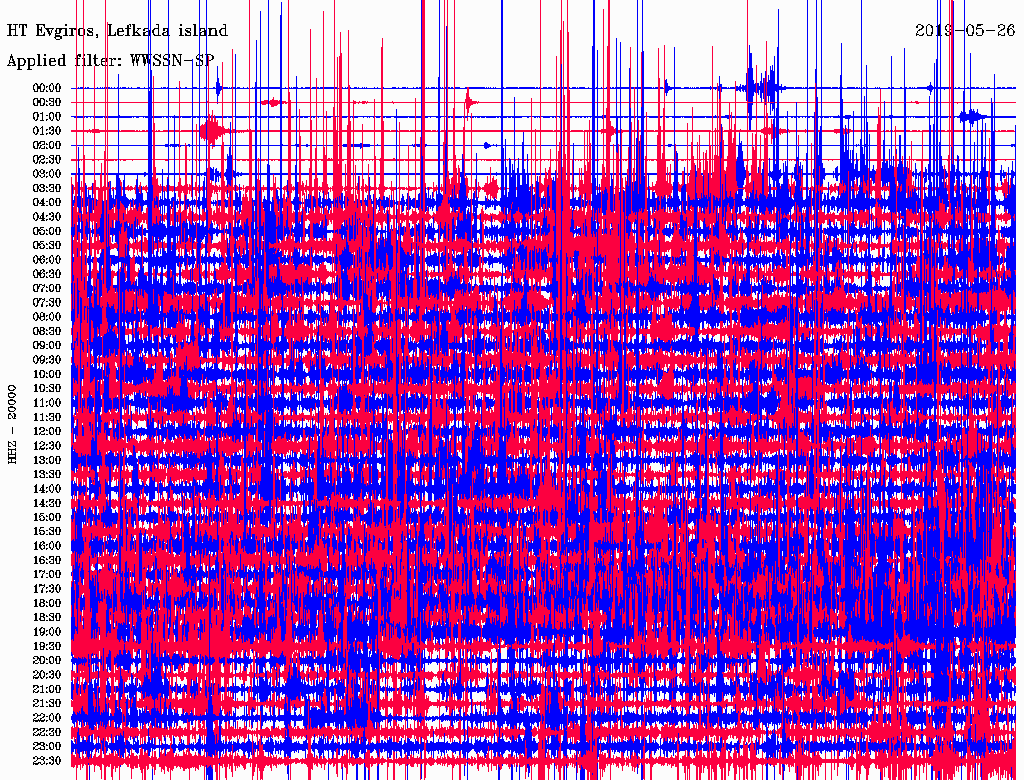Select the 17:00 time label
This screenshot has width=1024, height=780.
(x=47, y=575)
